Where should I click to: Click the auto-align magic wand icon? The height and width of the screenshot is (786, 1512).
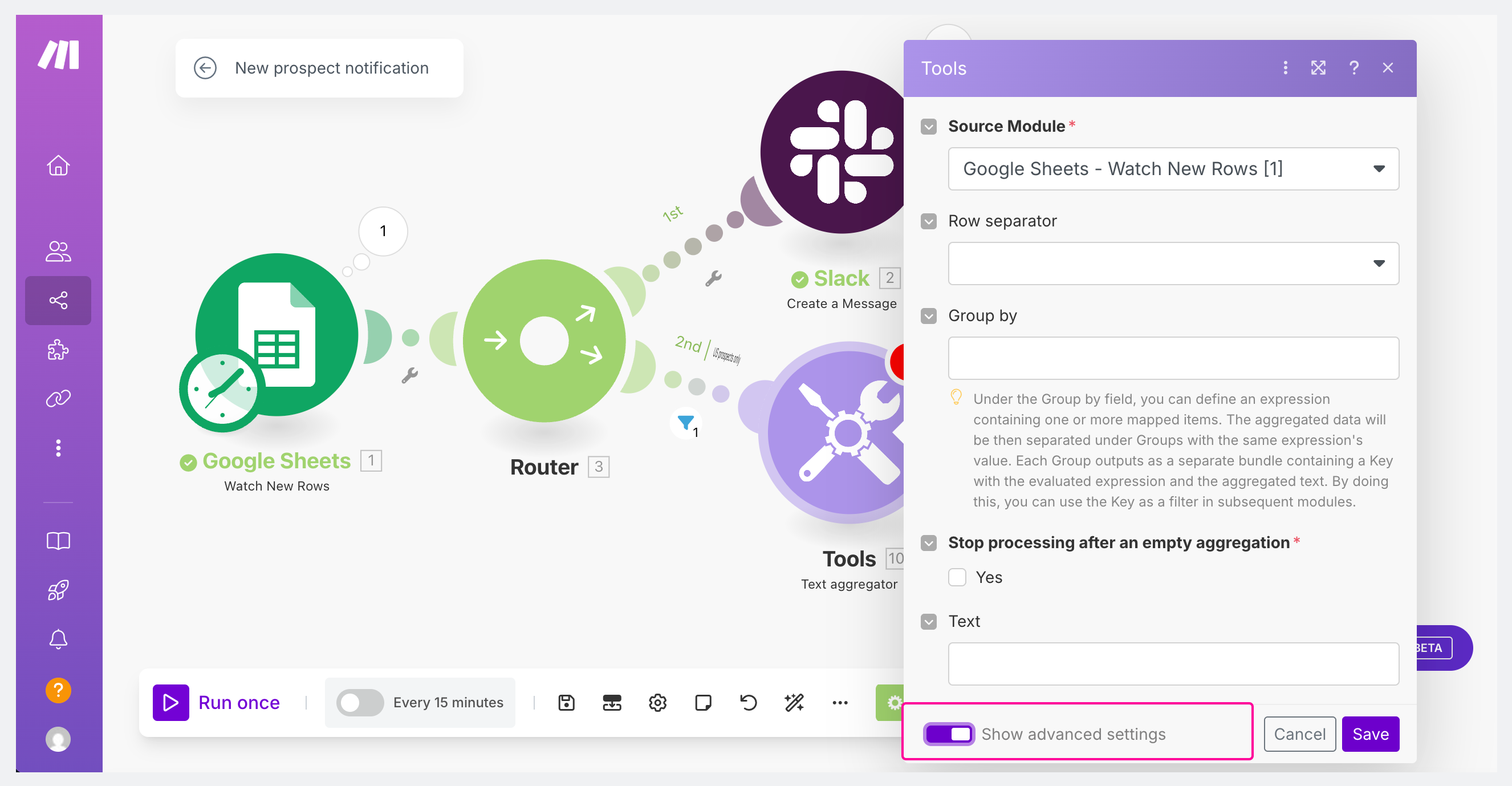coord(794,703)
